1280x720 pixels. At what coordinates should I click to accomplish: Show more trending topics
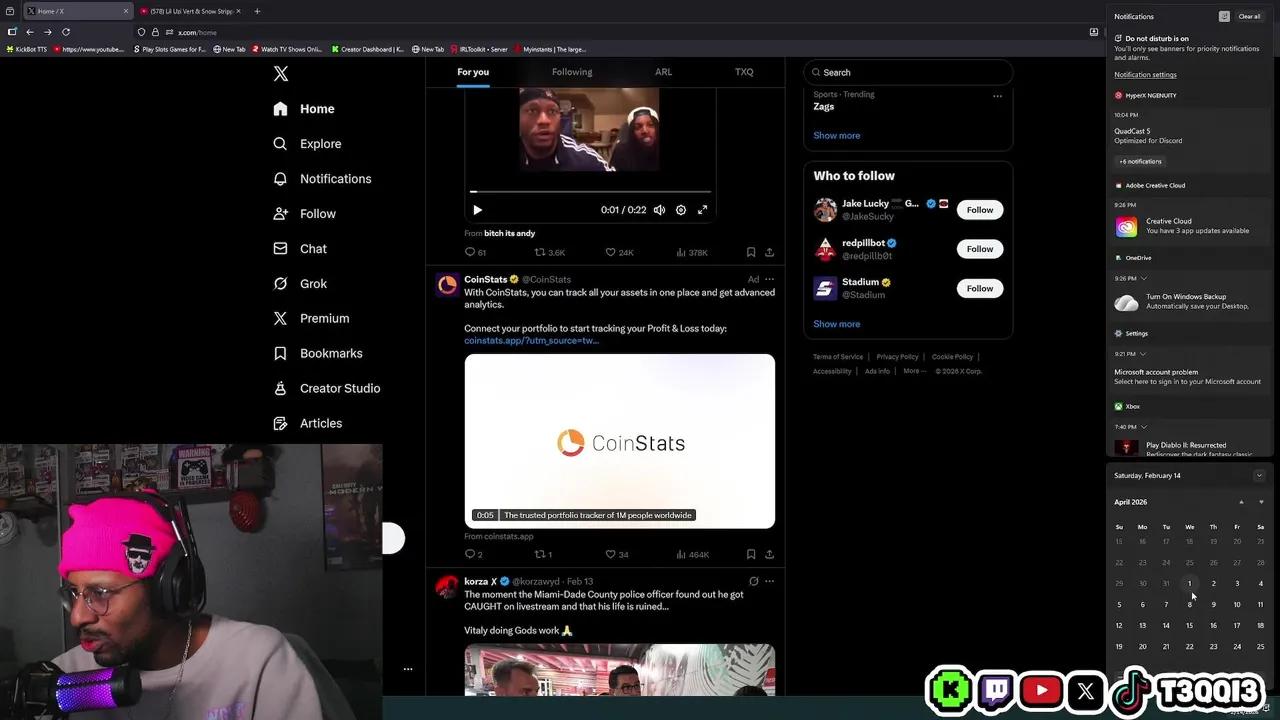coord(836,136)
